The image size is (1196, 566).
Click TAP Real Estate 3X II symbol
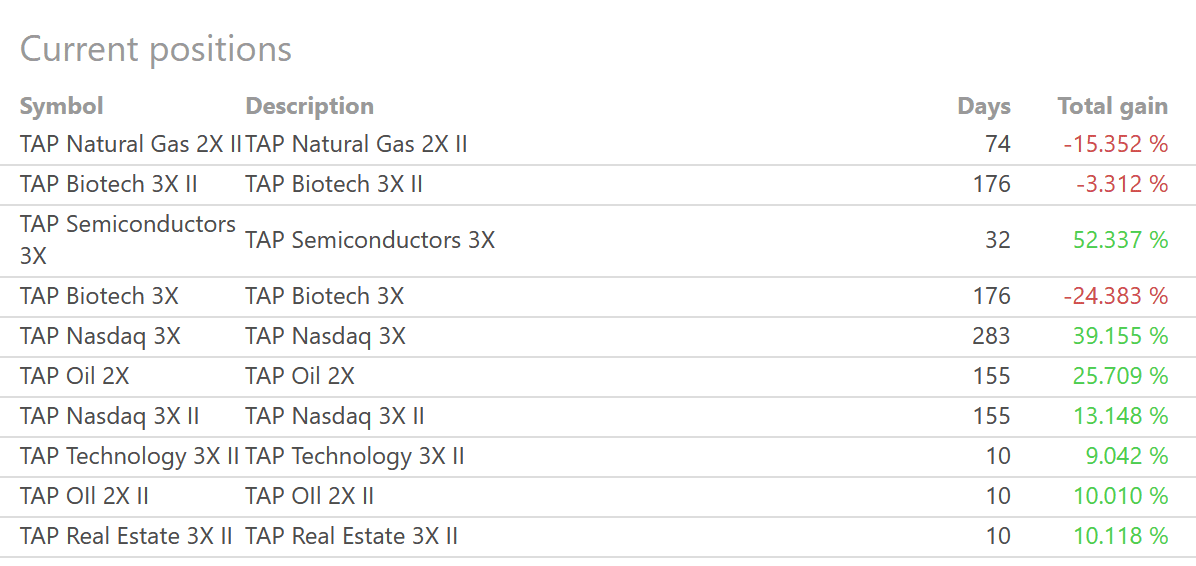click(x=126, y=536)
